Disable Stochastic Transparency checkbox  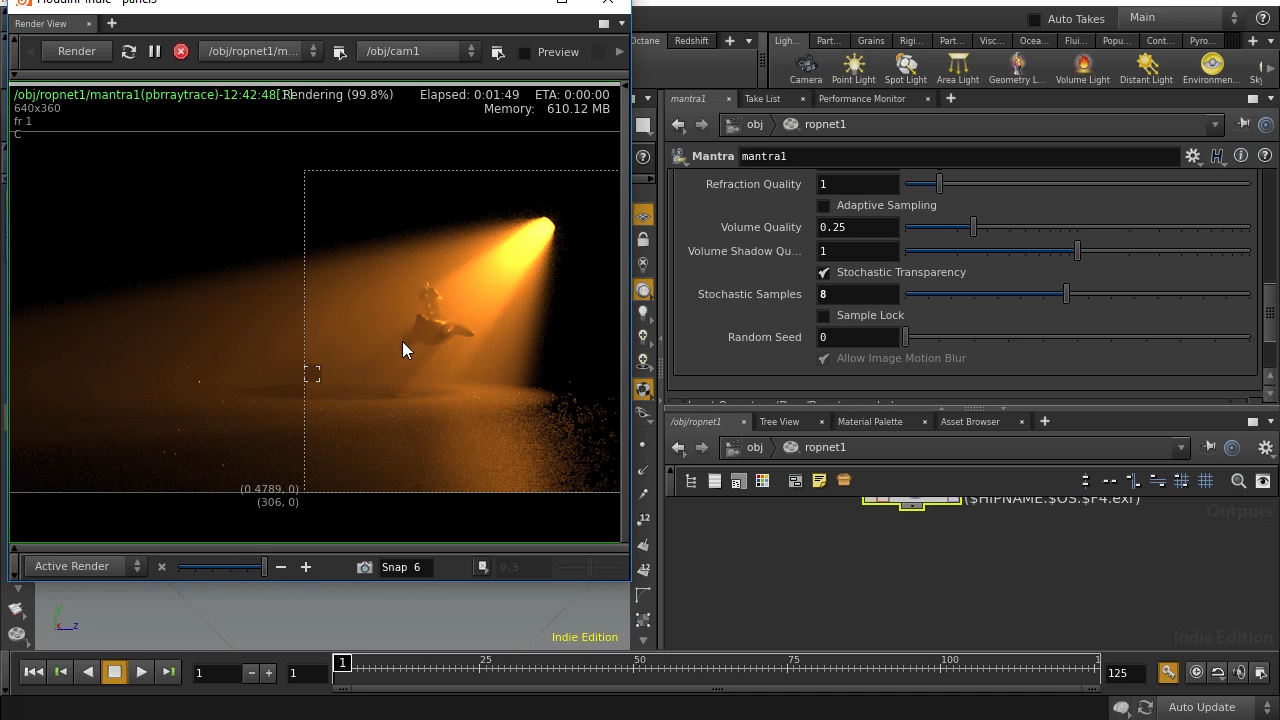point(824,273)
